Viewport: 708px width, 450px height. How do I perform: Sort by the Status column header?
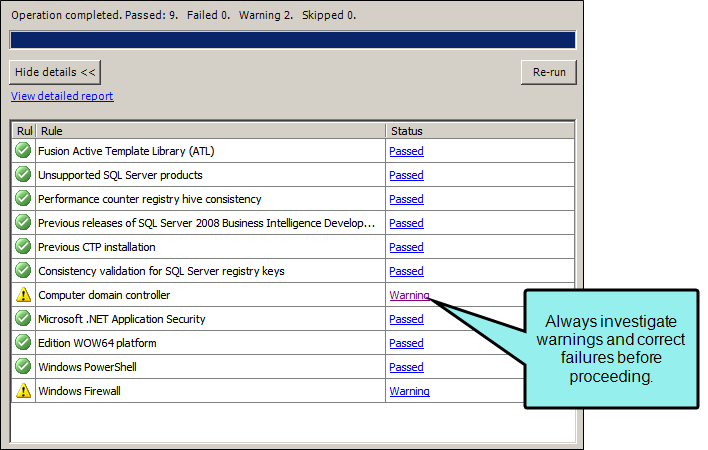coord(480,131)
